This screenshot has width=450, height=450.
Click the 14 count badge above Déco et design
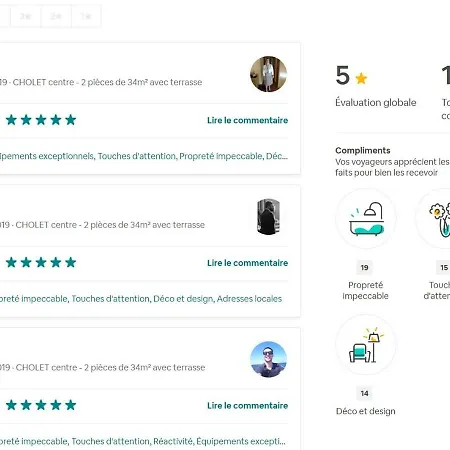click(x=364, y=393)
